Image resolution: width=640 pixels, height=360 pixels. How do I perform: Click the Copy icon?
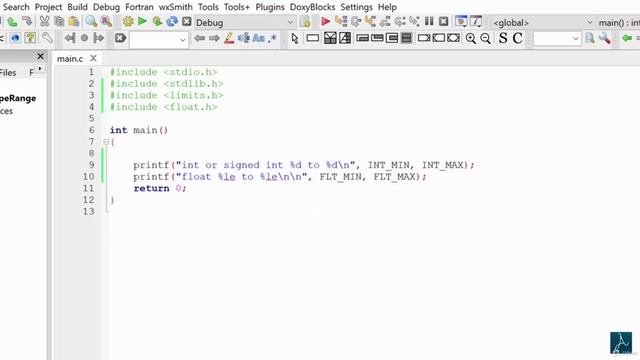pyautogui.click(x=59, y=22)
